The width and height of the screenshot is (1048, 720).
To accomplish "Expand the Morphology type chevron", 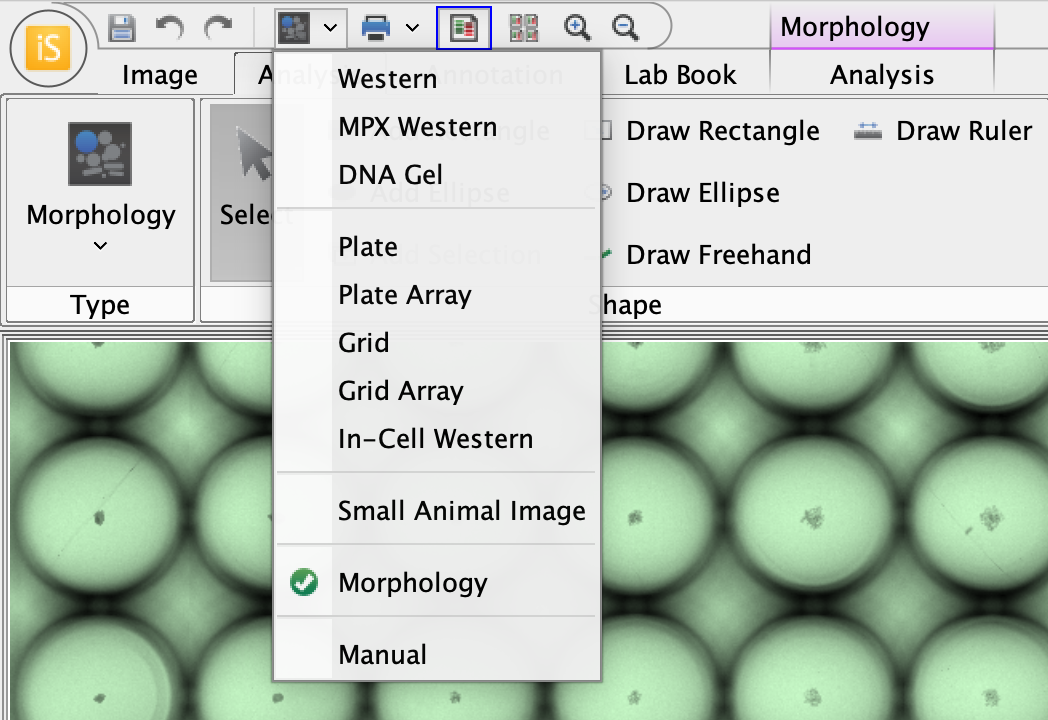I will point(100,245).
